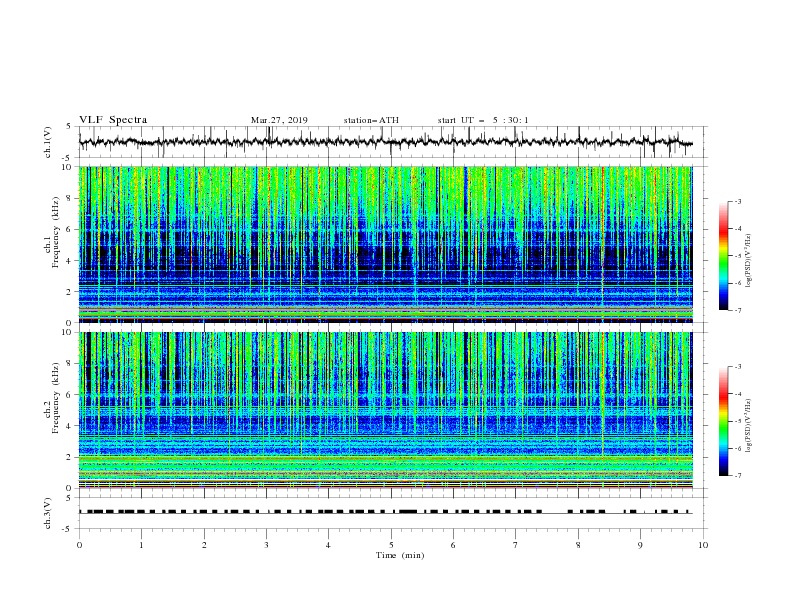
Task: Click the ch.1 PSD color scale bar
Action: (723, 256)
